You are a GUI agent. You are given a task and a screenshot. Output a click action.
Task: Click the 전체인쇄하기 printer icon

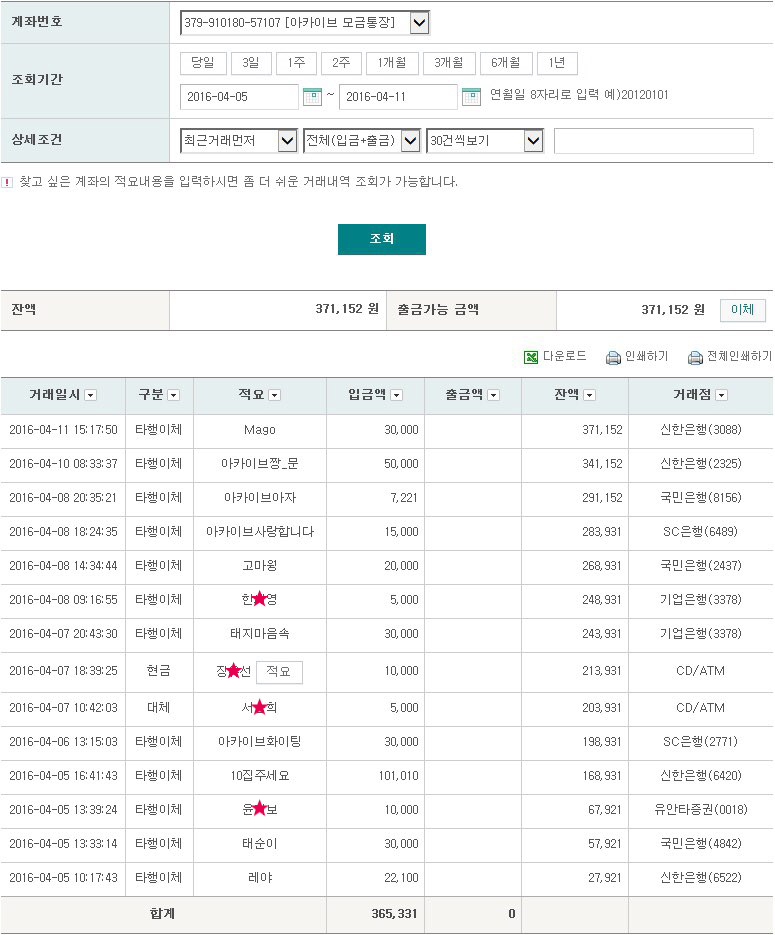coord(695,357)
